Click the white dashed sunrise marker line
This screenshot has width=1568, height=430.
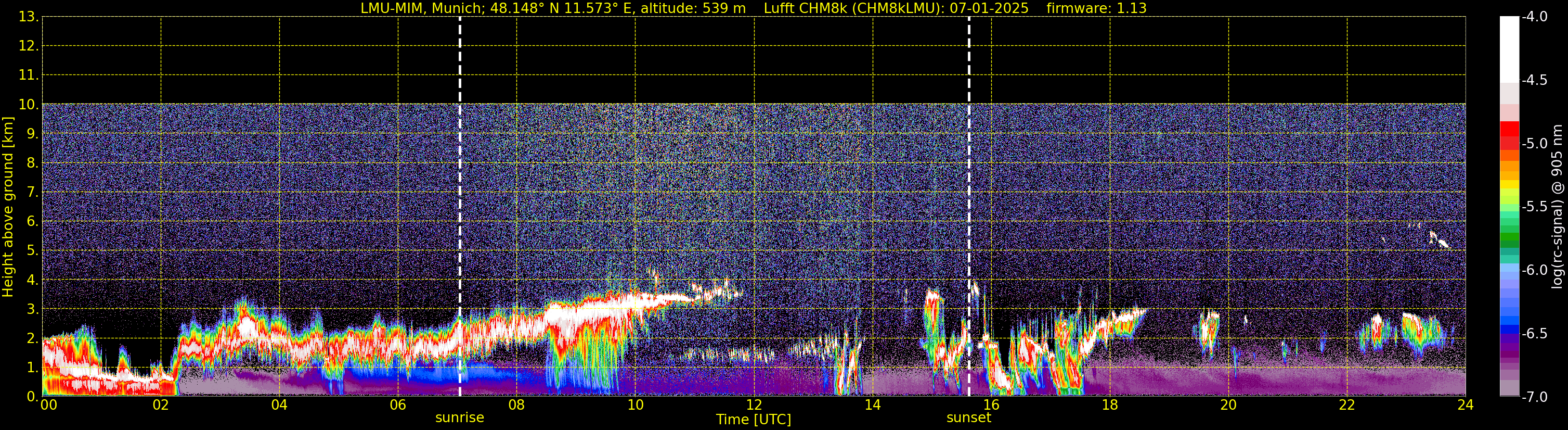tap(460, 206)
